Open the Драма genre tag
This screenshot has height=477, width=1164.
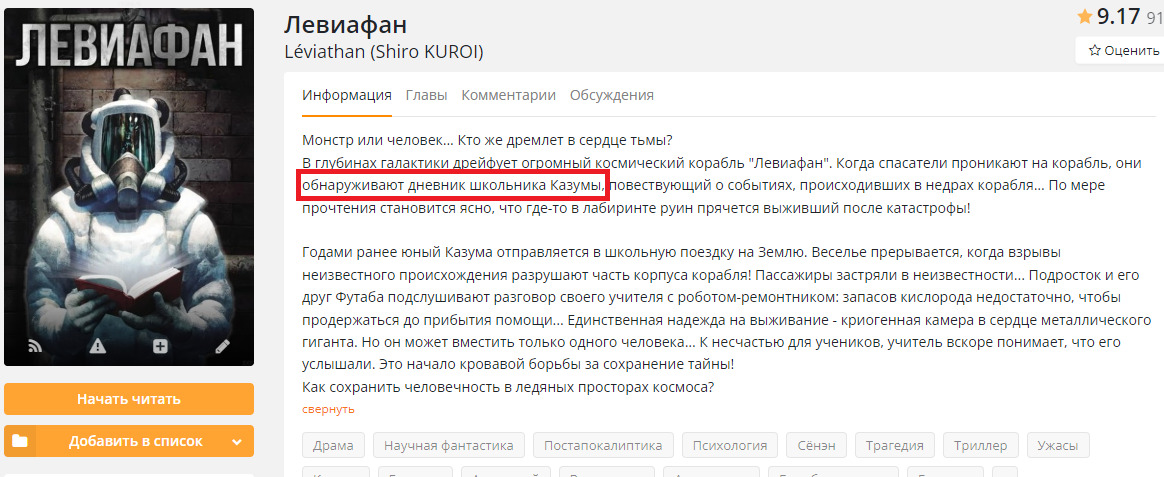click(333, 445)
